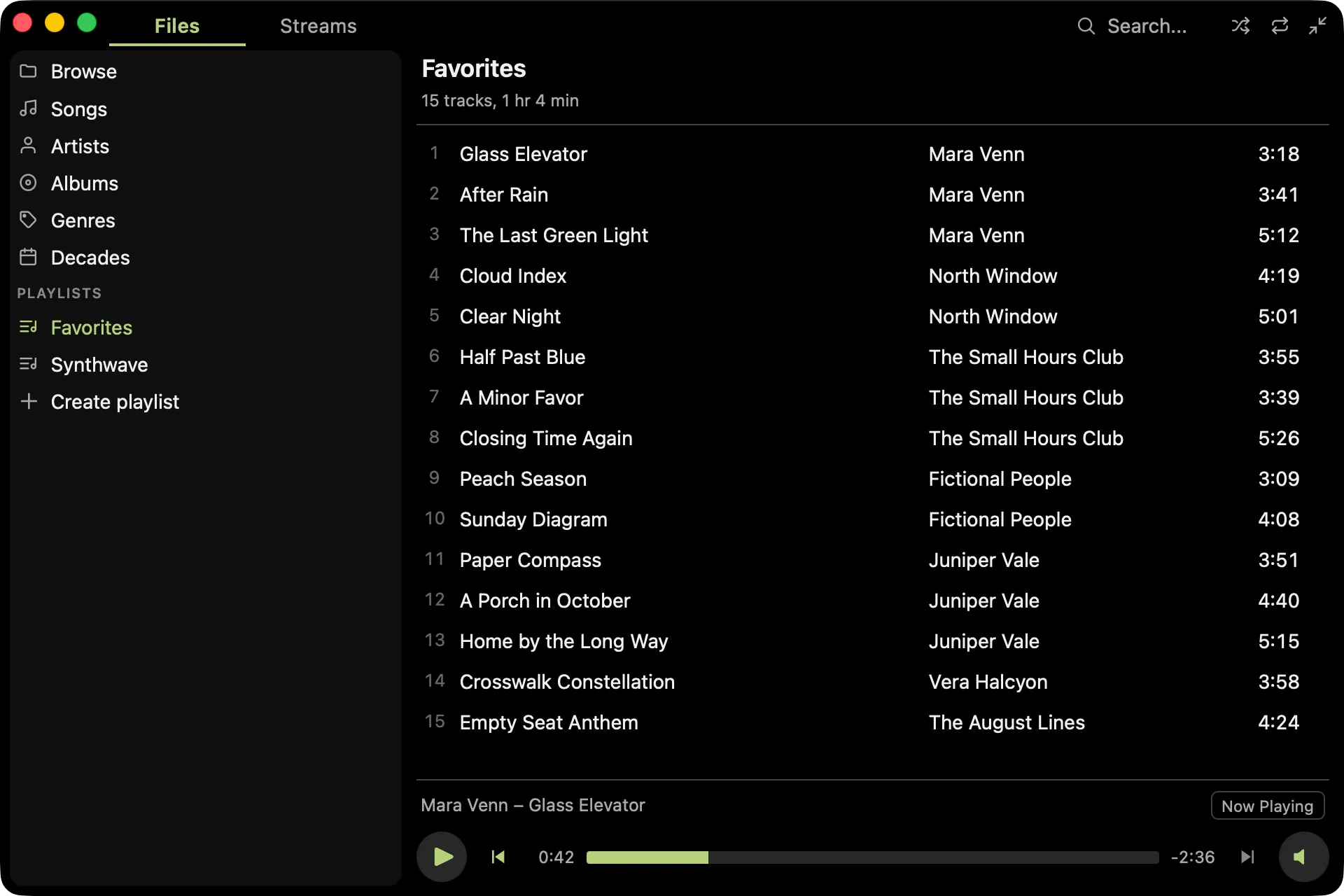Skip to previous track
The width and height of the screenshot is (1344, 896).
coord(498,857)
